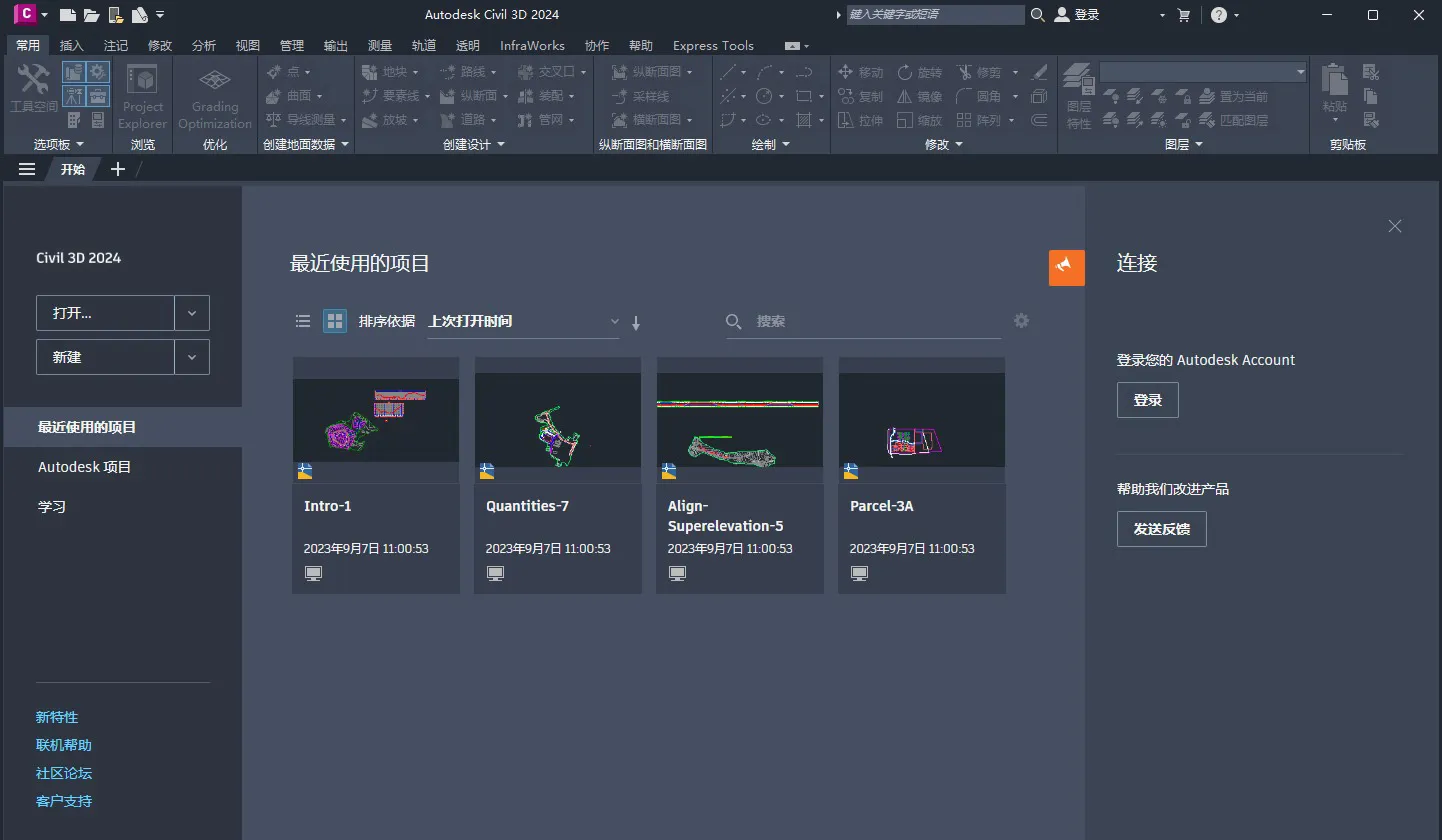1442x840 pixels.
Task: Click the orange announcements icon
Action: (1066, 267)
